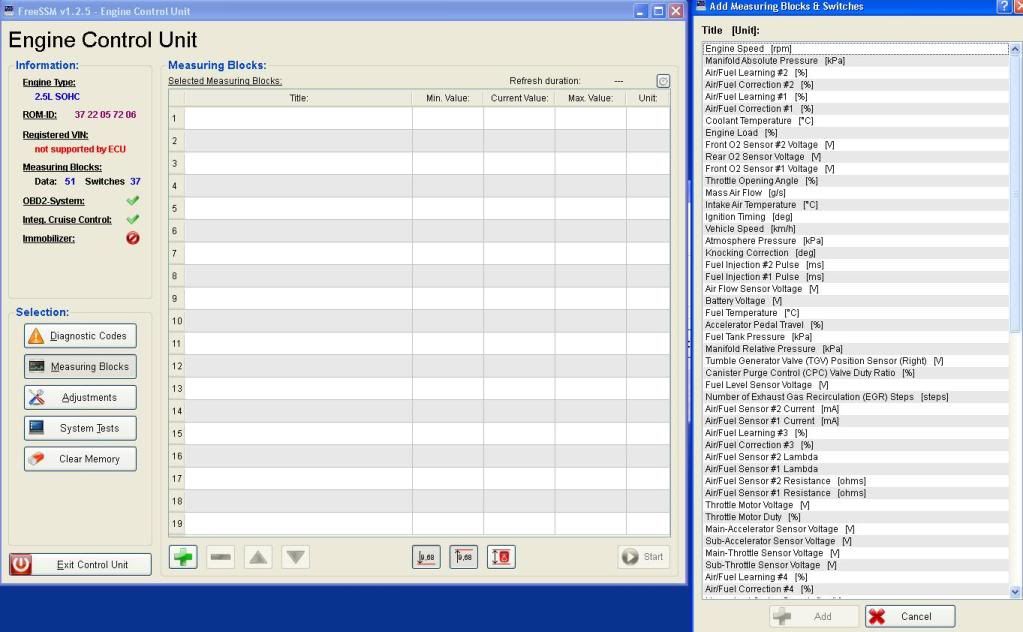Click the refresh duration icon
This screenshot has width=1023, height=632.
point(663,81)
